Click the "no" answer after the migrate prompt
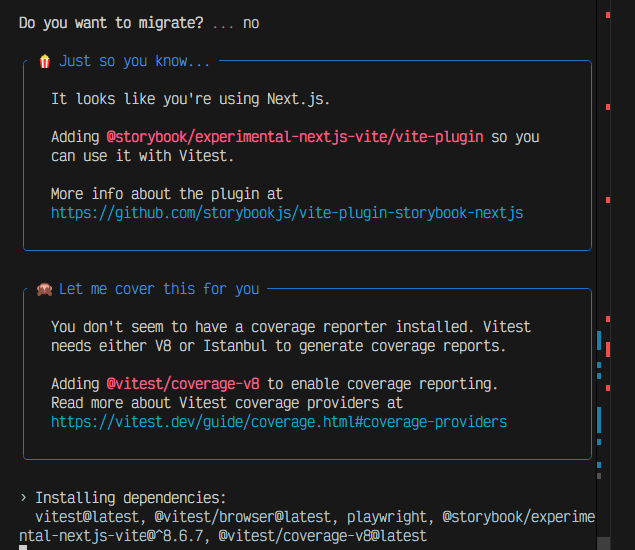Screen dimensions: 635x550 tap(251, 23)
